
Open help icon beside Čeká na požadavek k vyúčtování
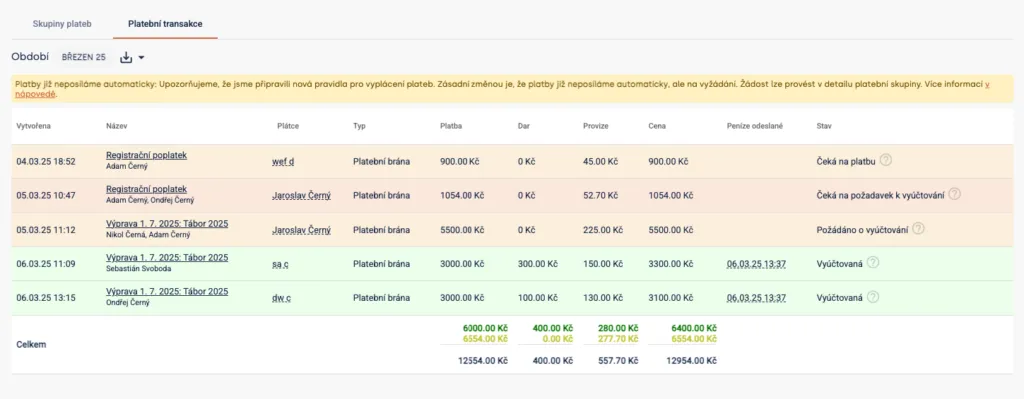pyautogui.click(x=954, y=194)
